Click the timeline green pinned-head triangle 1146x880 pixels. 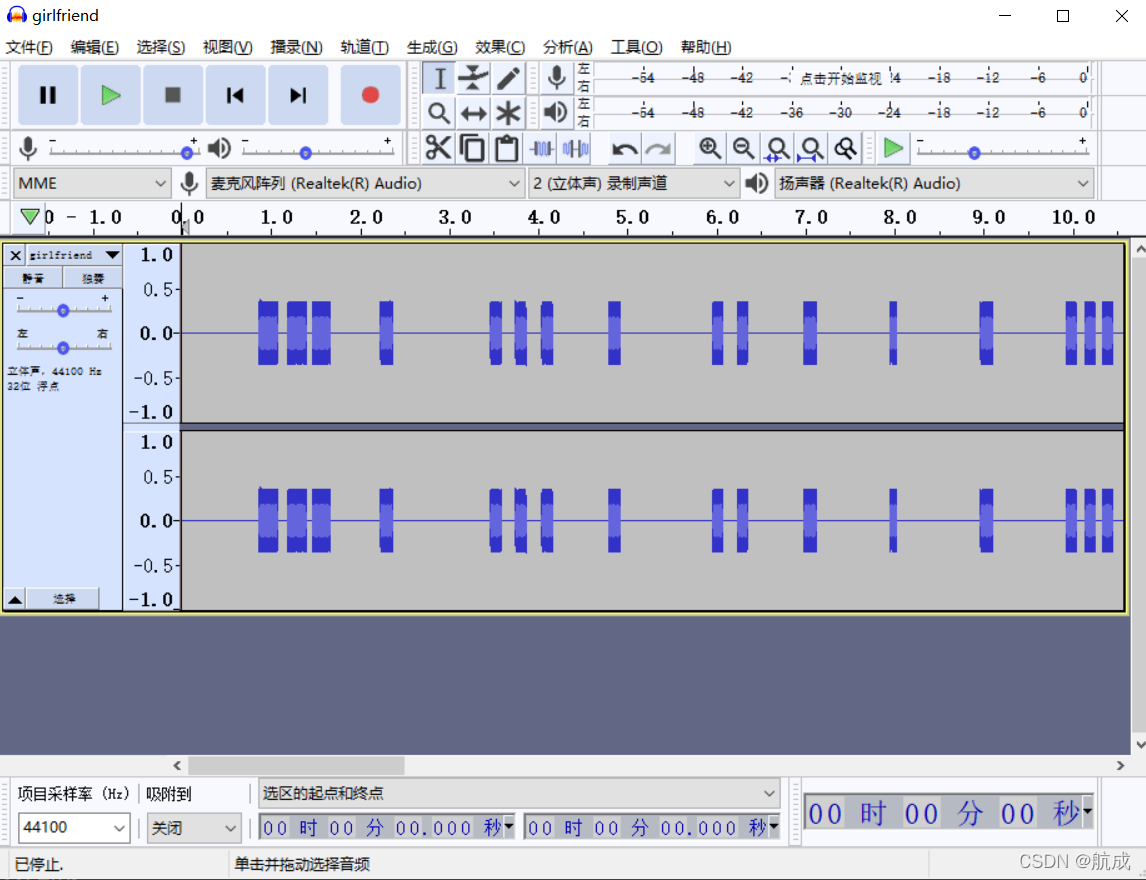(30, 217)
